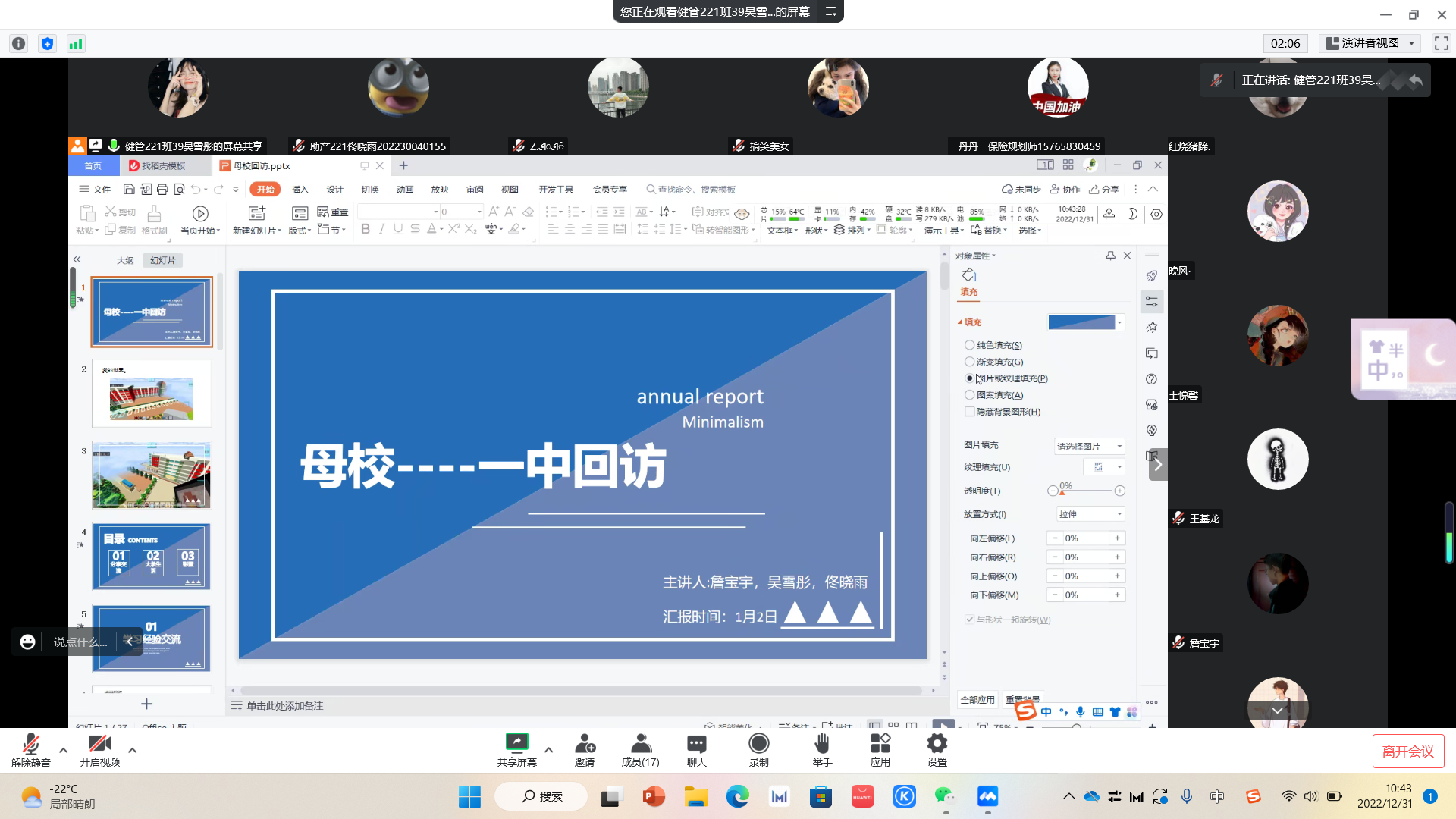This screenshot has height=819, width=1456.
Task: Click the meeting info icon at top left
Action: tap(19, 44)
